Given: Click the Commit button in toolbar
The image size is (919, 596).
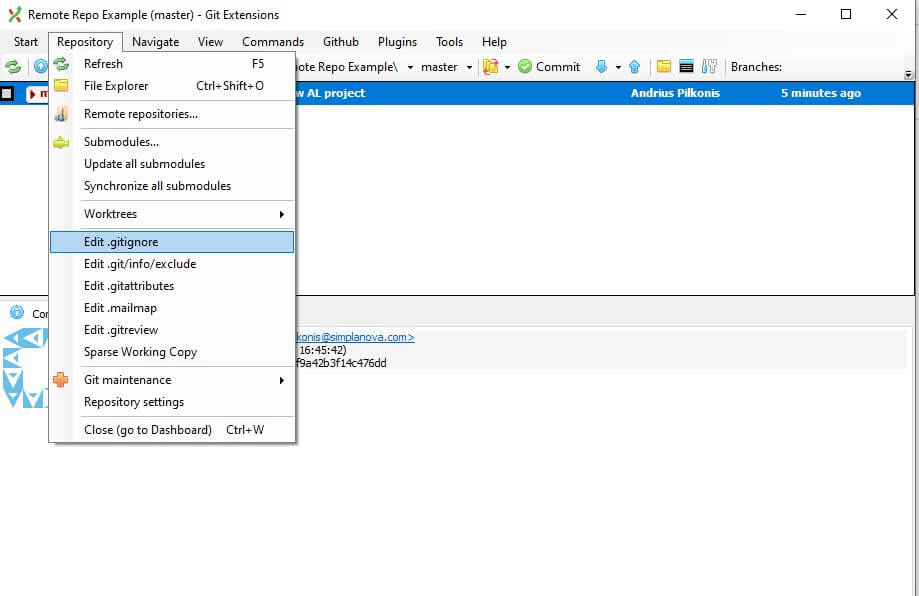Looking at the screenshot, I should point(549,67).
